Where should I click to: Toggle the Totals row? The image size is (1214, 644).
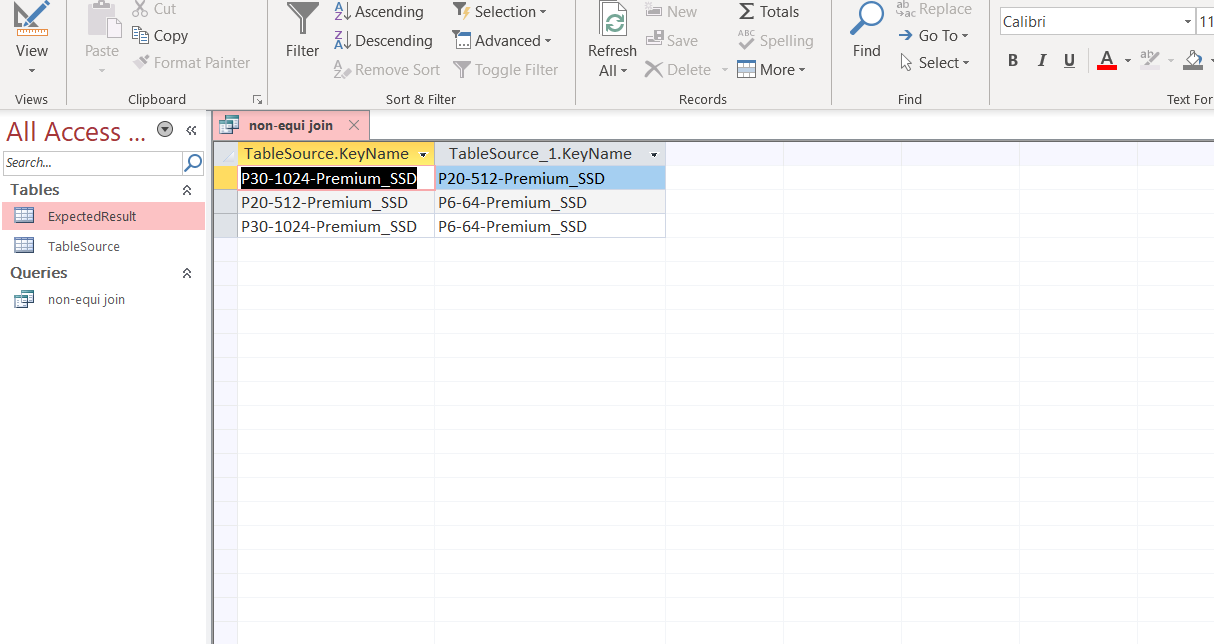point(768,12)
